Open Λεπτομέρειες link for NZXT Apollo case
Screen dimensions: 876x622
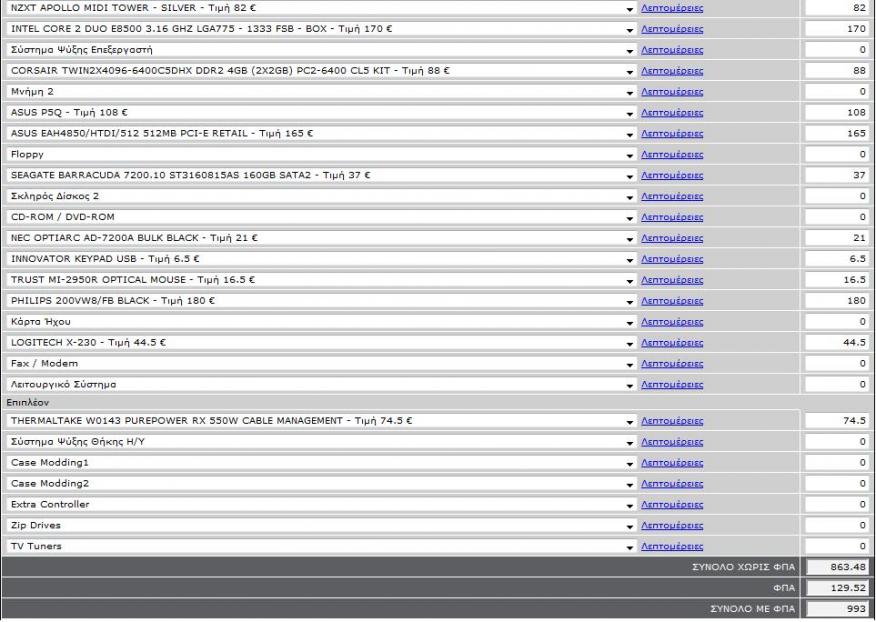[x=672, y=8]
